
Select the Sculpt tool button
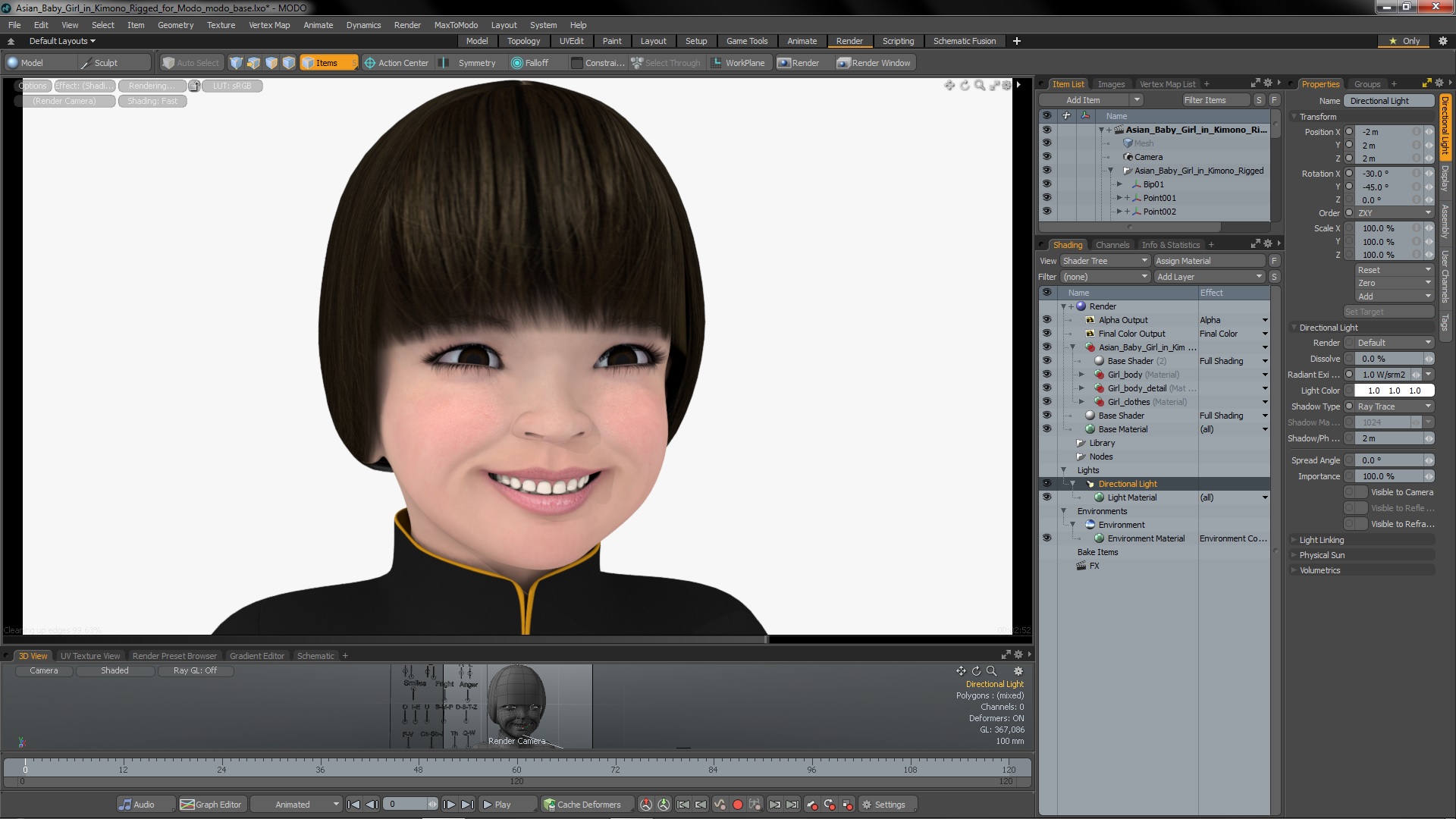pyautogui.click(x=114, y=63)
